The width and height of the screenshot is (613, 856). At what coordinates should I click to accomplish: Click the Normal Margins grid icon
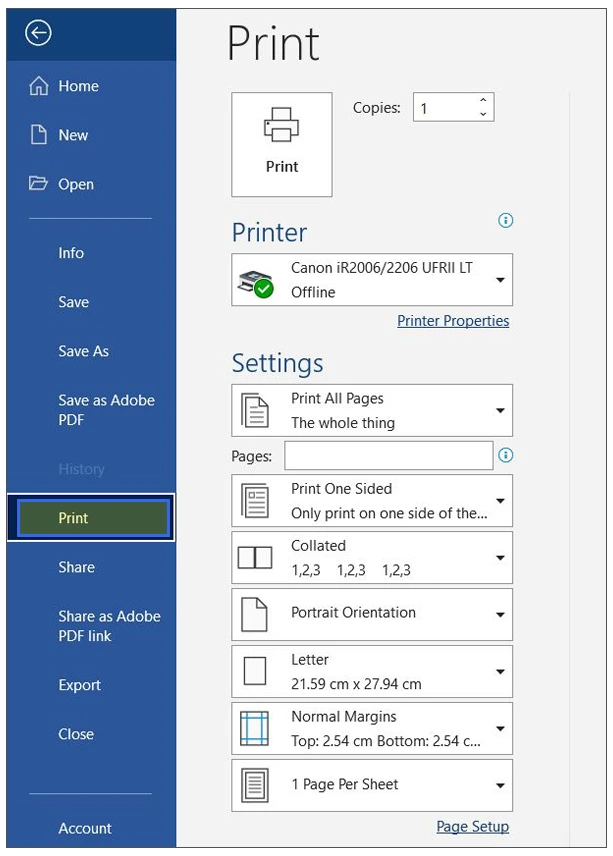click(x=254, y=728)
